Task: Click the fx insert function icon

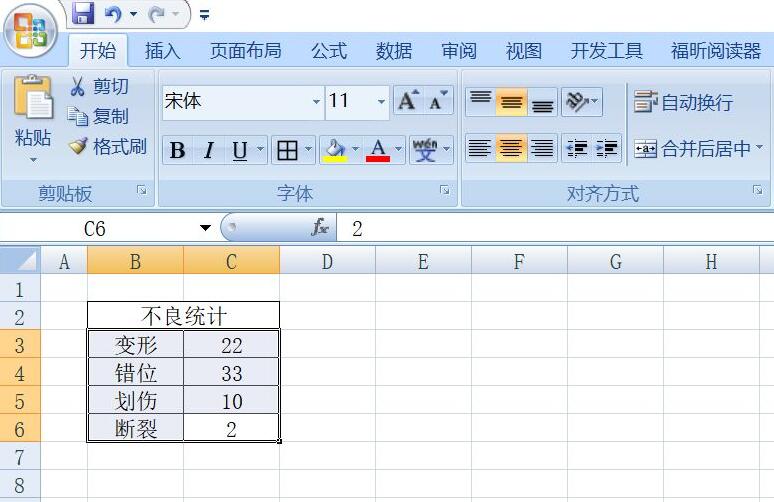Action: (x=320, y=228)
